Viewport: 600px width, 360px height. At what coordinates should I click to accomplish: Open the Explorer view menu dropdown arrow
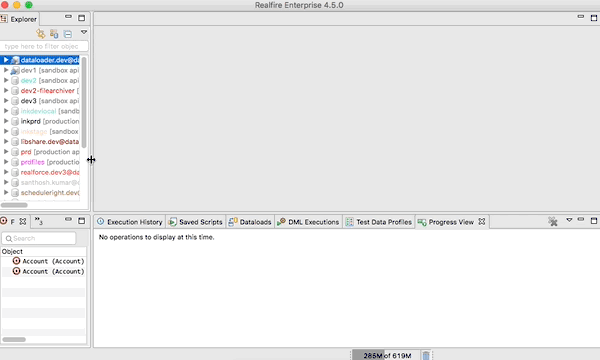coord(84,32)
